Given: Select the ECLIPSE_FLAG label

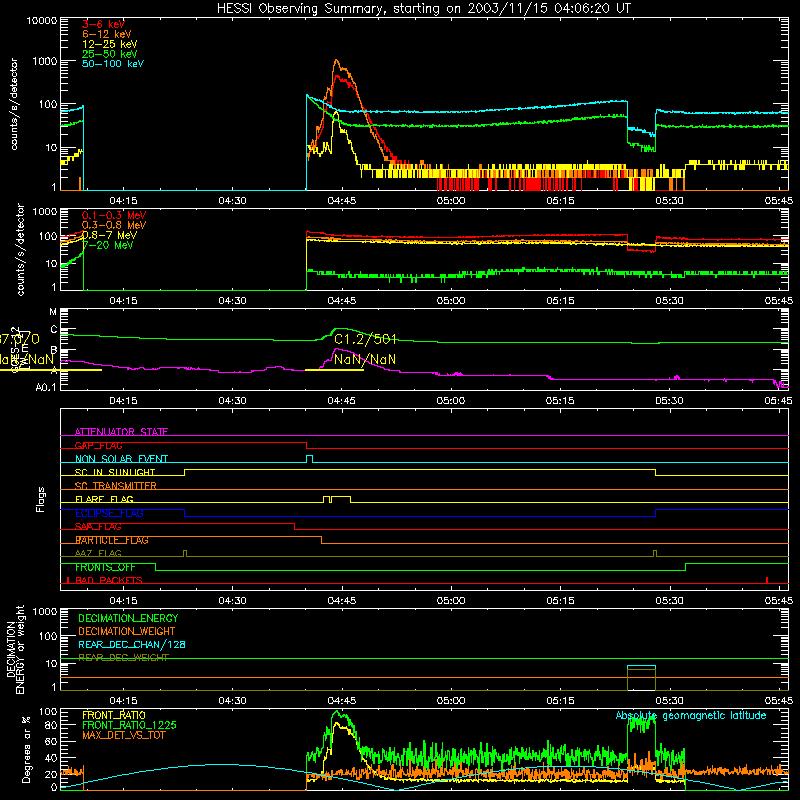Looking at the screenshot, I should (109, 513).
